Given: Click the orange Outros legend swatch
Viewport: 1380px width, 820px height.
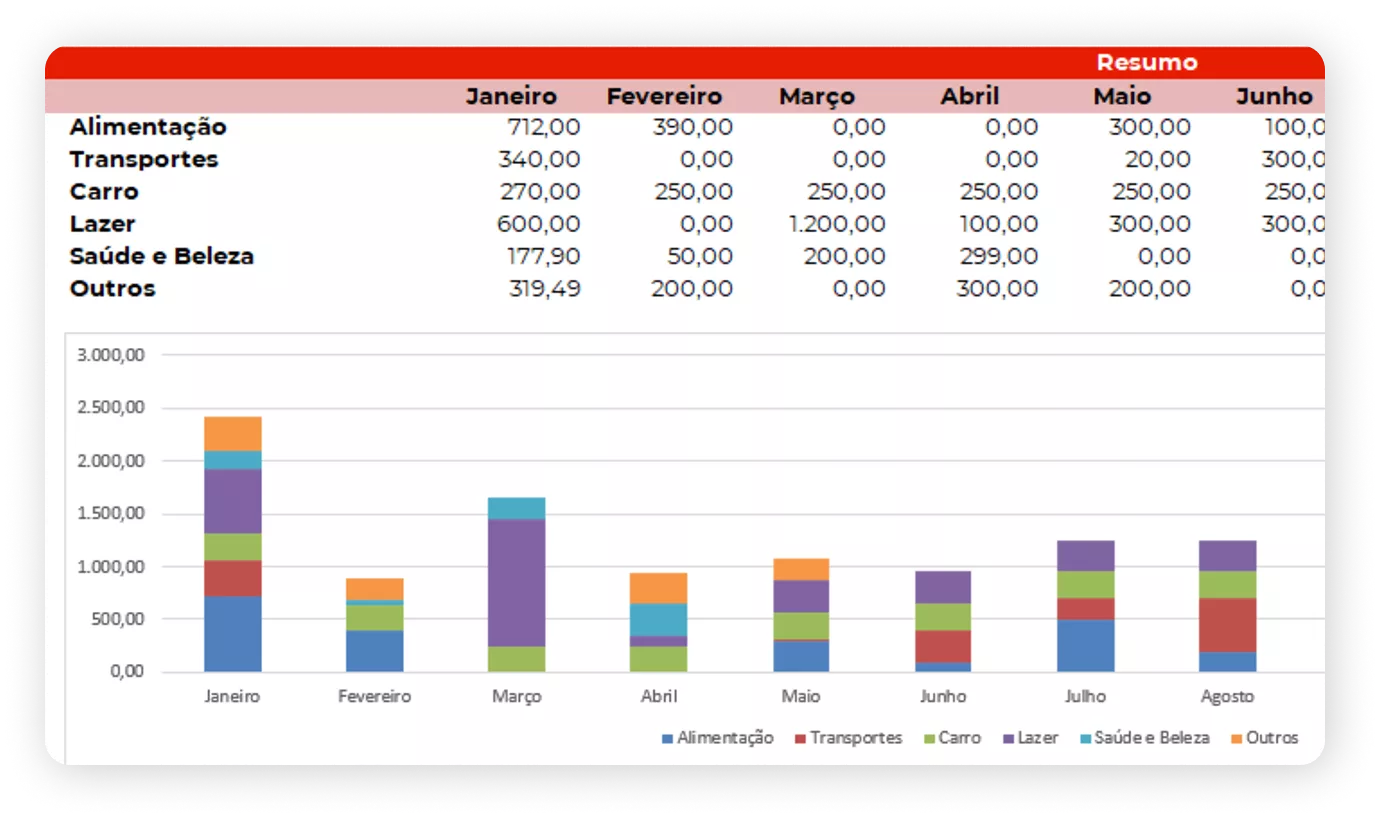Looking at the screenshot, I should coord(1236,739).
